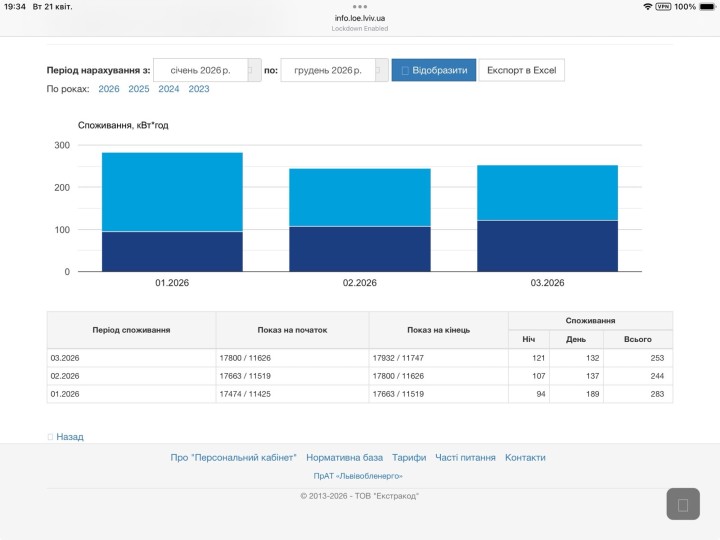Image resolution: width=720 pixels, height=540 pixels.
Task: Tap the battery status icon
Action: (x=707, y=6)
